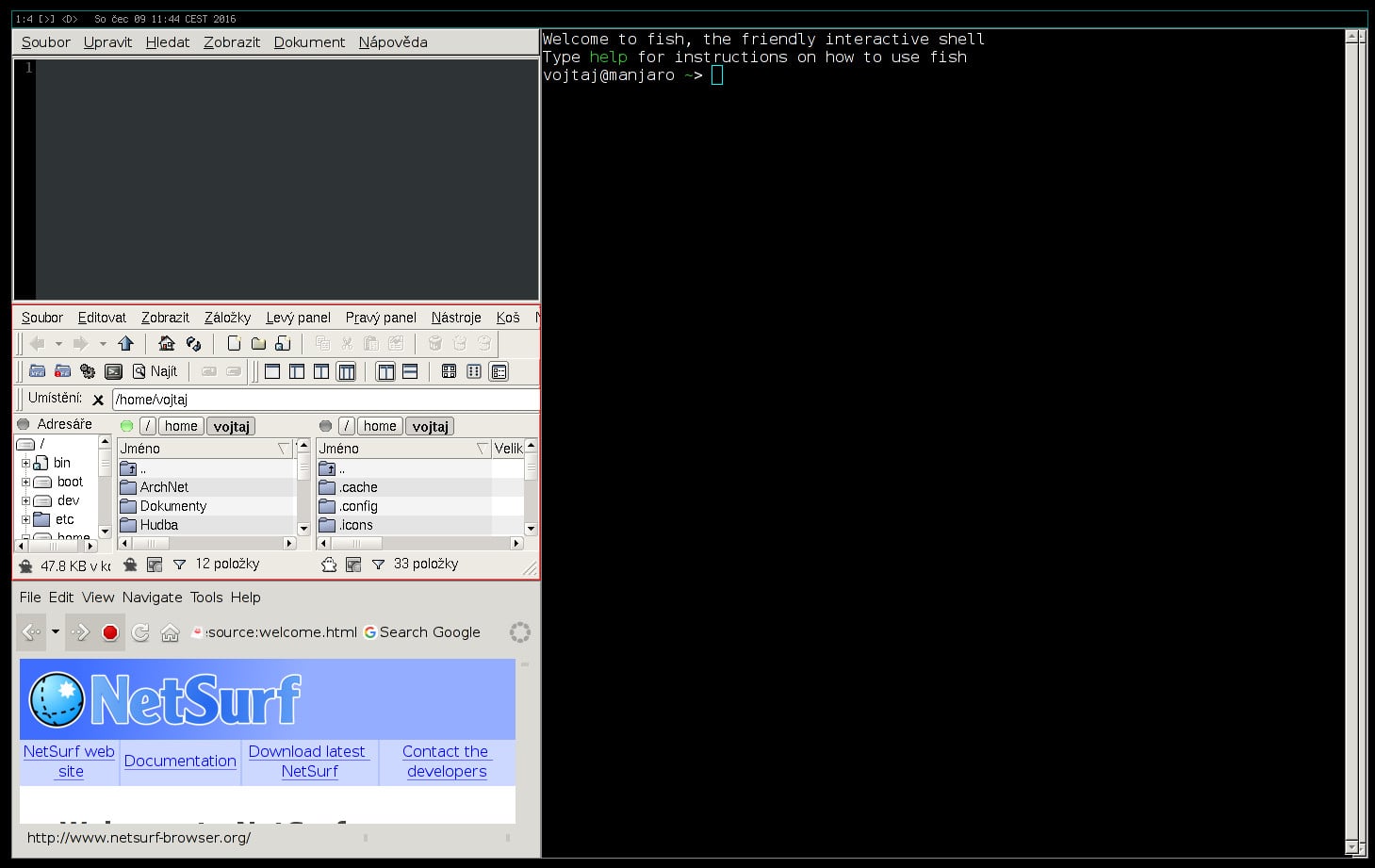The width and height of the screenshot is (1375, 868).
Task: Launch terminal from Xfe toolbar
Action: tap(113, 371)
